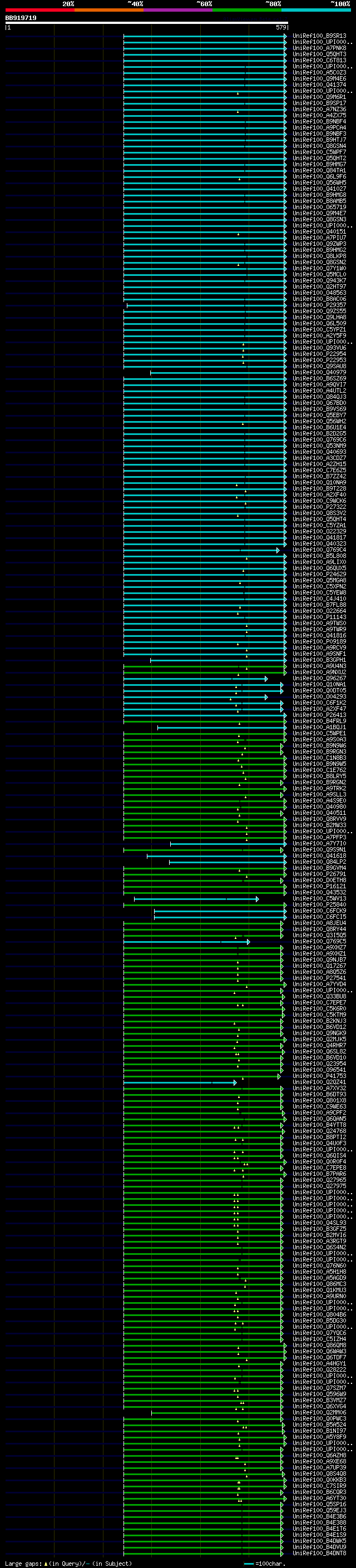Viewport: 356px width, 1568px height.
Task: Select hit label UniRef100_Q41027
Action: click(x=319, y=189)
